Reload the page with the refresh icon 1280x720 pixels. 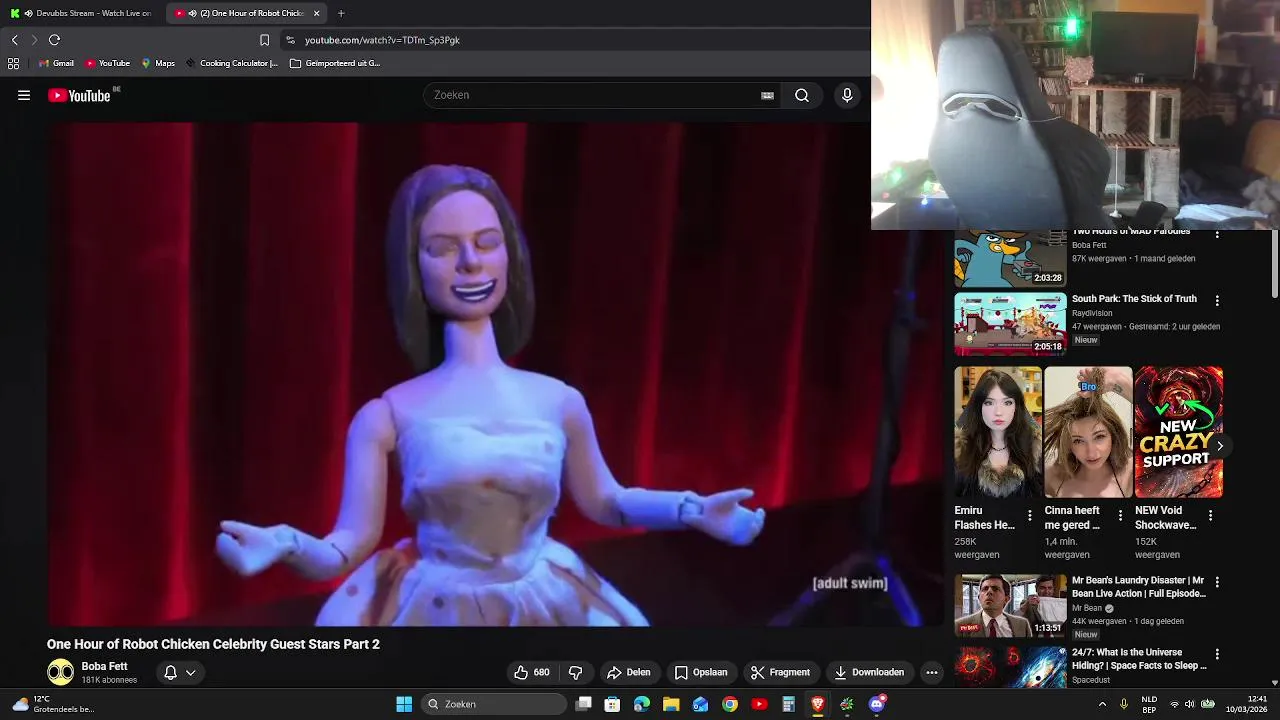[x=54, y=40]
